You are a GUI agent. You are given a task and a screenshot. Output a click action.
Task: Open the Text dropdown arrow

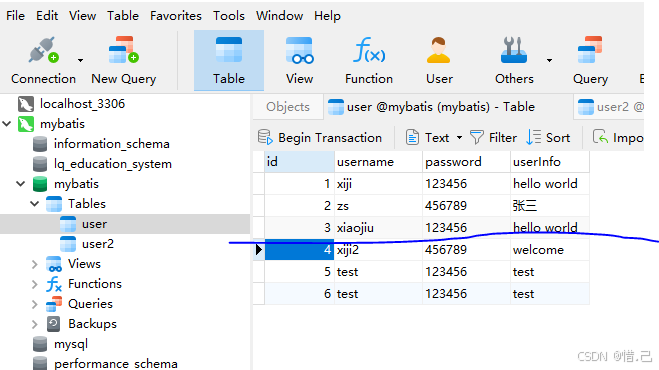[459, 137]
